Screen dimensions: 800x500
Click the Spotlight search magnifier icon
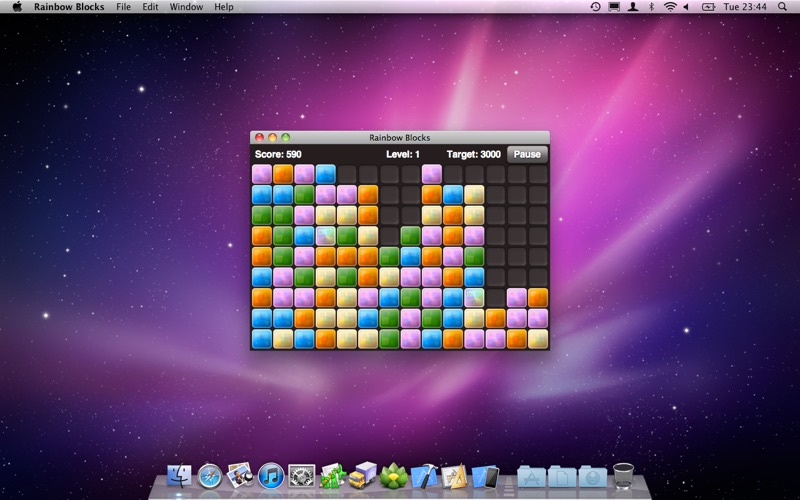tap(785, 7)
